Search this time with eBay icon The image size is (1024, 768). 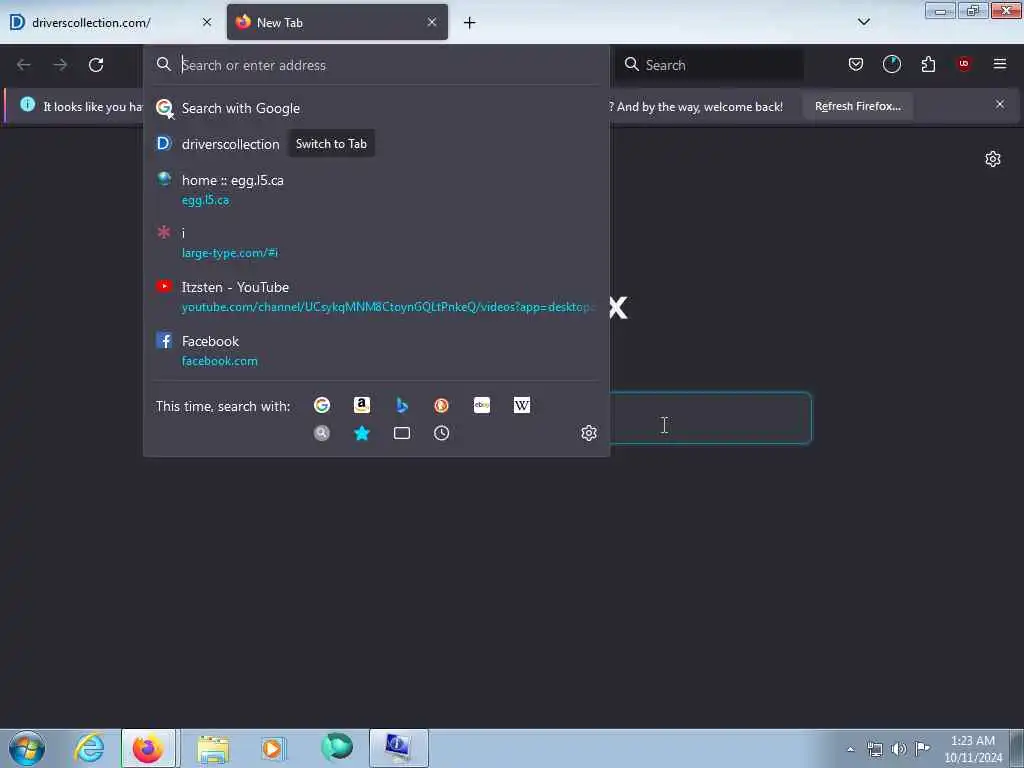pyautogui.click(x=481, y=406)
